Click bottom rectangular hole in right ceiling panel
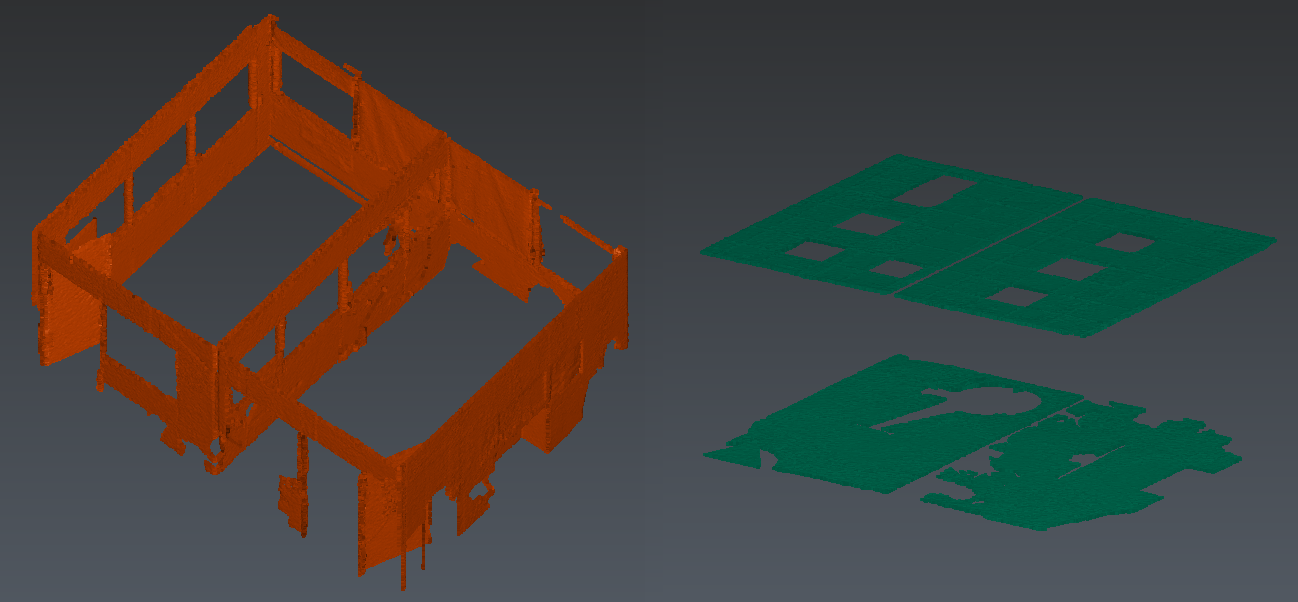Screen dimensions: 1298x602 click(1015, 296)
